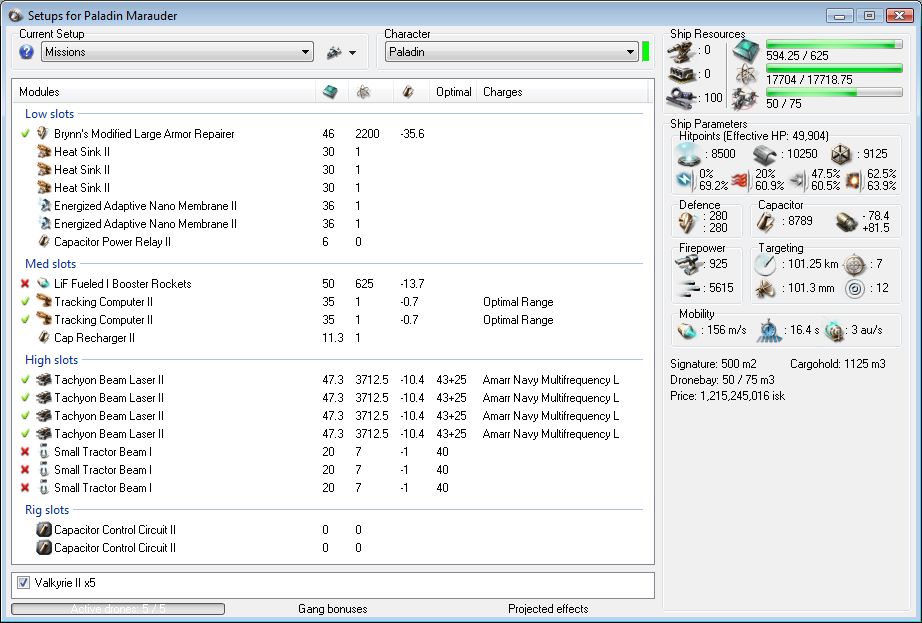This screenshot has height=623, width=922.
Task: Click the Cap Recharger II module icon
Action: (x=43, y=338)
